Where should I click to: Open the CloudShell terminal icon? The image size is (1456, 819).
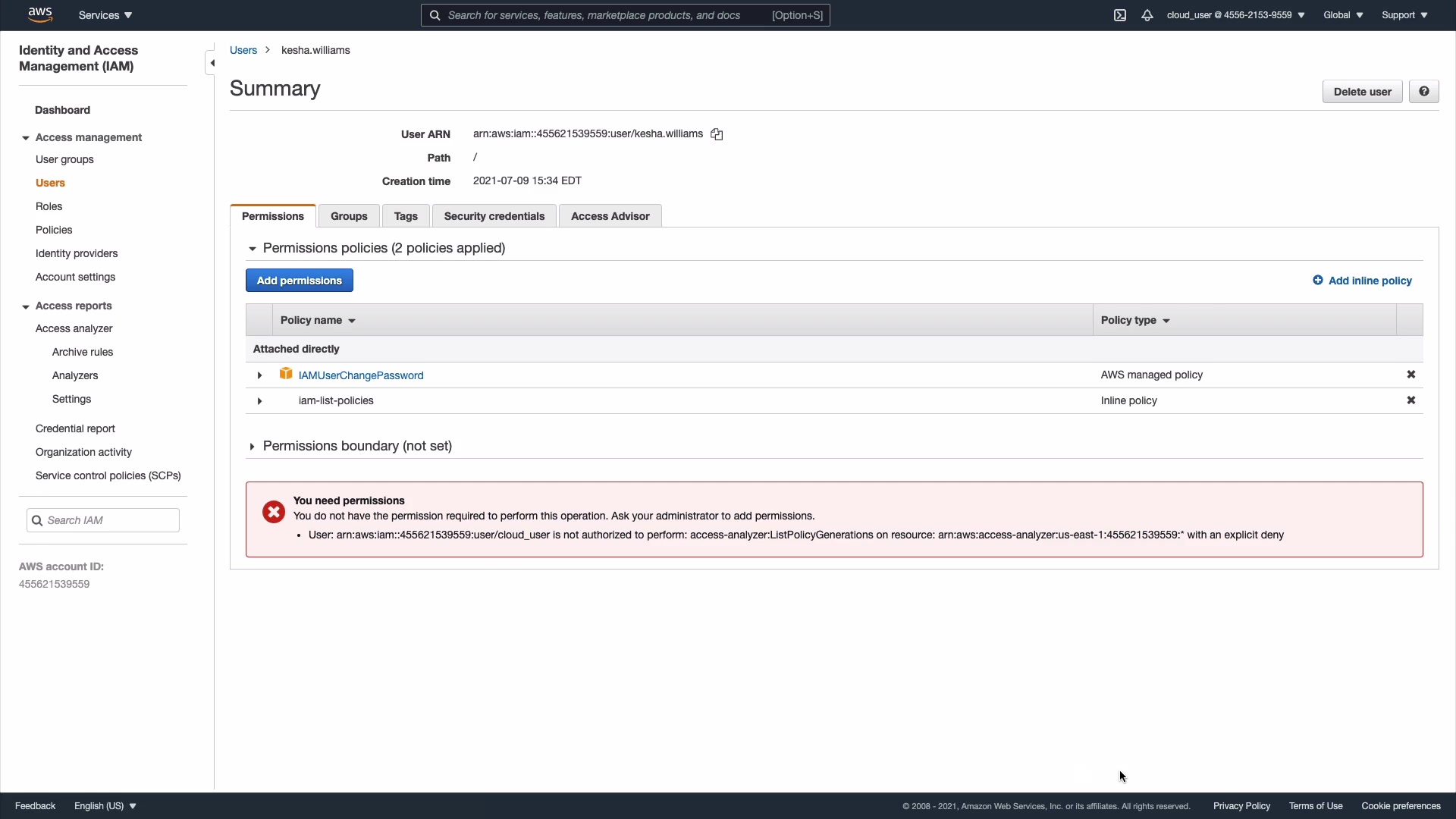point(1120,15)
